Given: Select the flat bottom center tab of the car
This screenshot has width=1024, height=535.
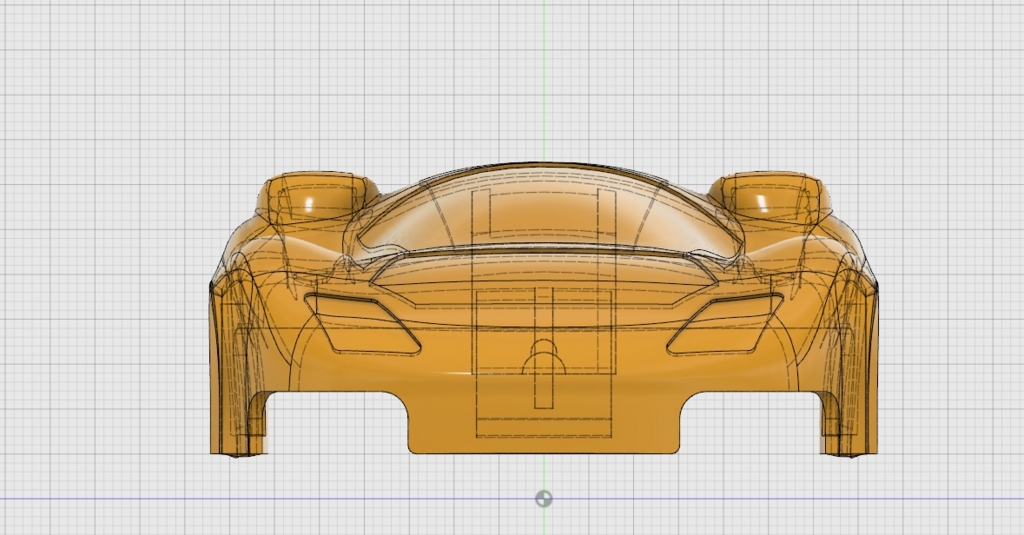Looking at the screenshot, I should (543, 423).
